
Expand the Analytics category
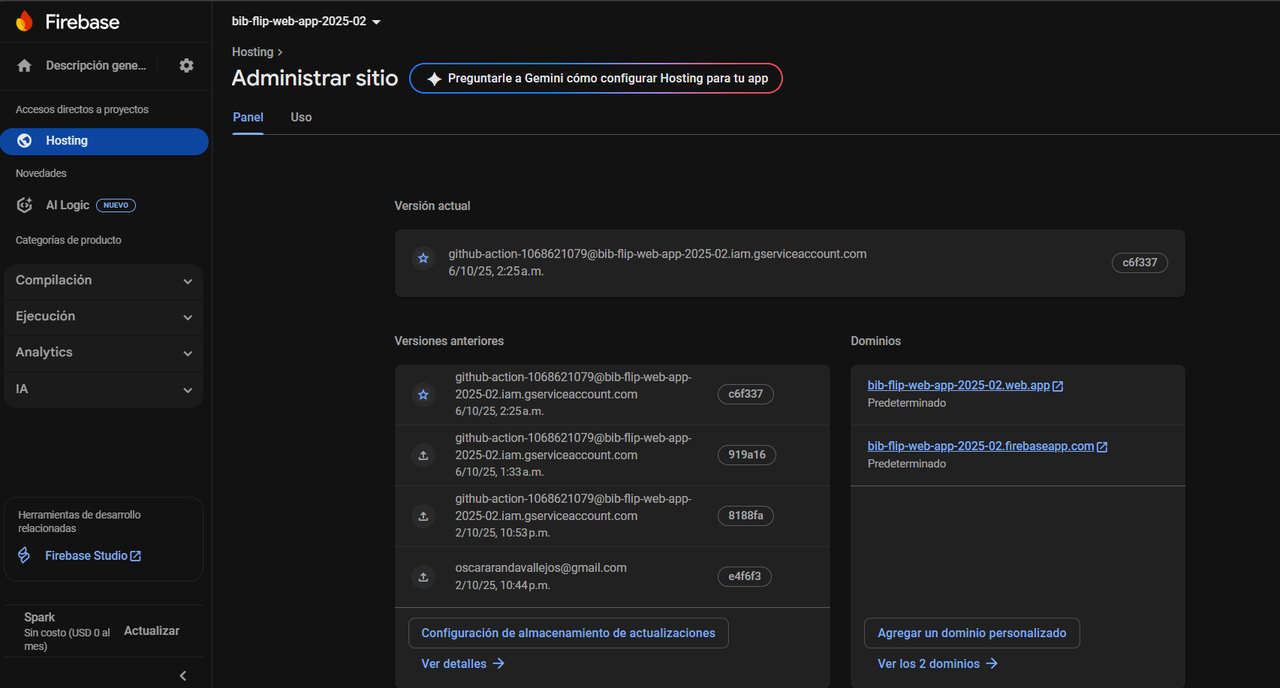coord(104,352)
